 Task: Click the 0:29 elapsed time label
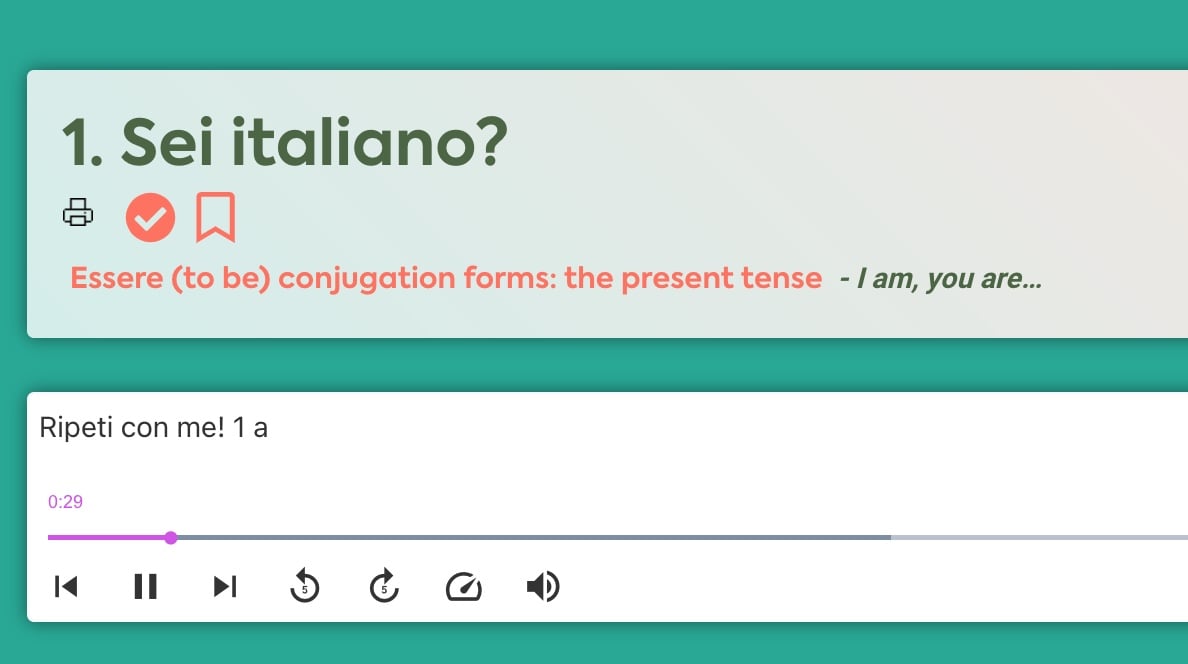65,502
